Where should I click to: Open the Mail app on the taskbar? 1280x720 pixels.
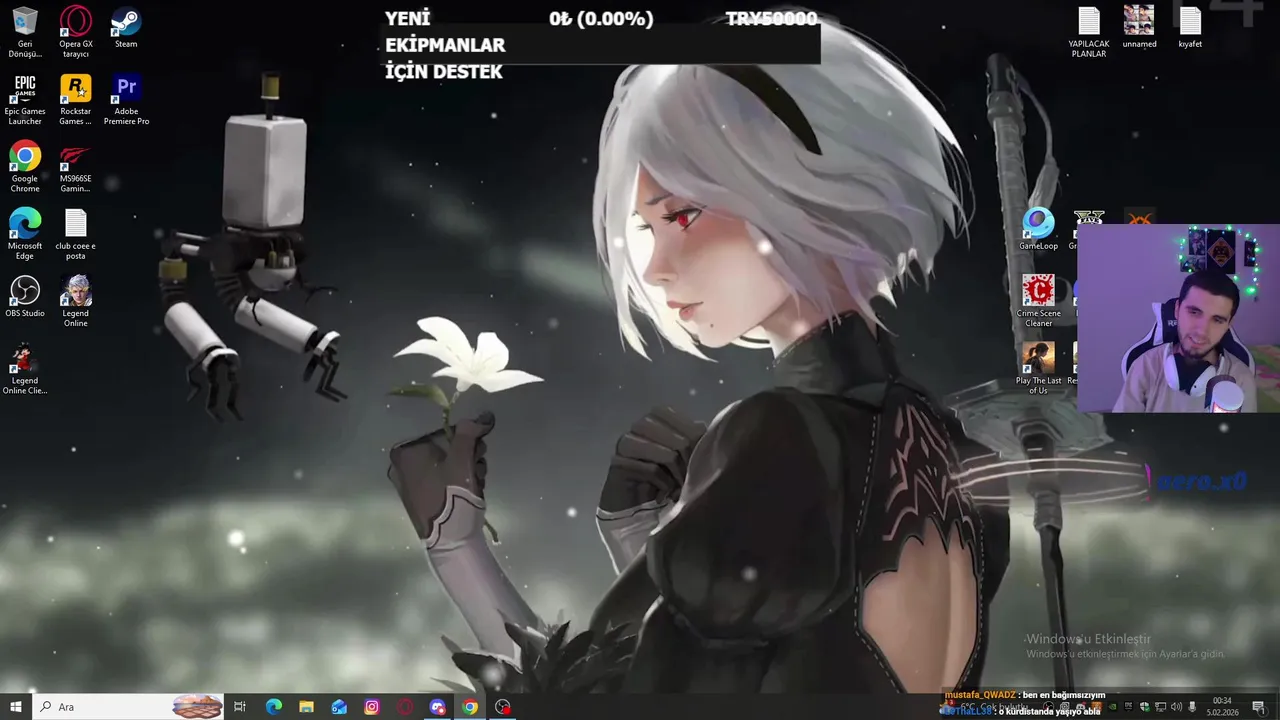point(339,707)
